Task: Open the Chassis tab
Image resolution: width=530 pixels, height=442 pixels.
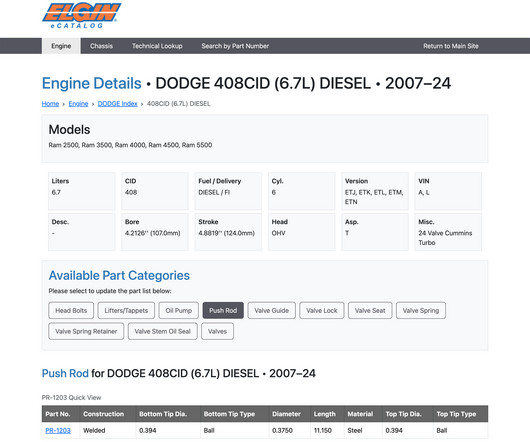Action: 101,46
